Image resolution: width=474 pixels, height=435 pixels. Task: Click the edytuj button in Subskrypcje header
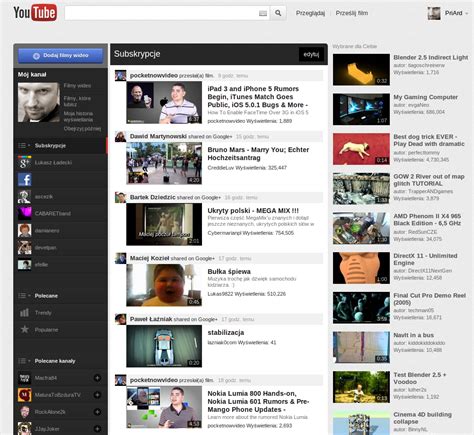point(311,54)
